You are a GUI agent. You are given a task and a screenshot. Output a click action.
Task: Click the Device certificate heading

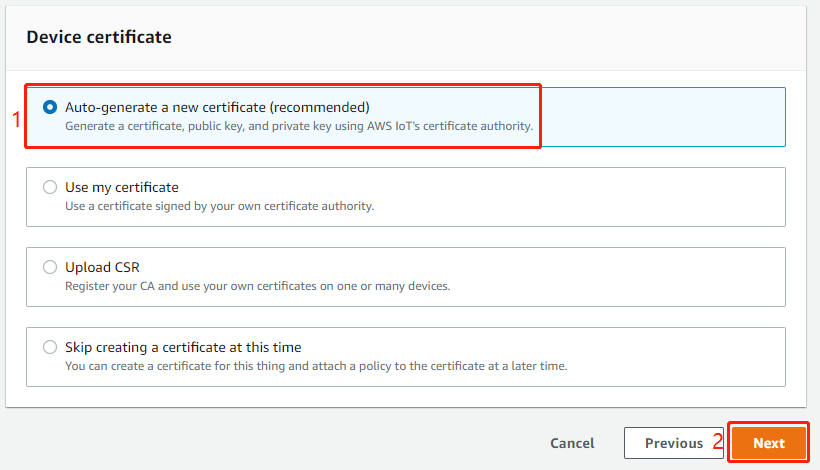[x=99, y=37]
